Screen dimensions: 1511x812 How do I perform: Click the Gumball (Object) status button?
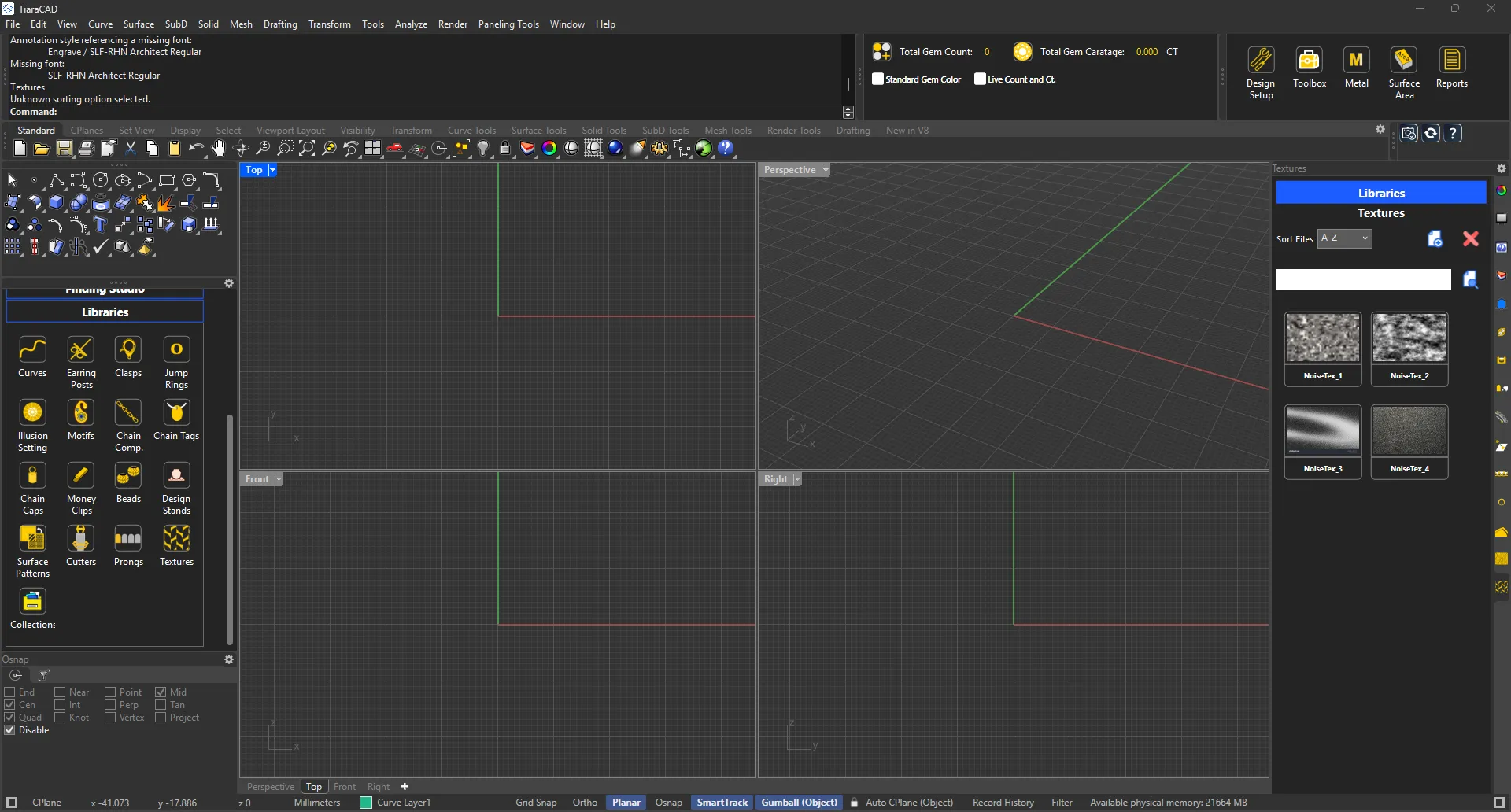[x=799, y=803]
